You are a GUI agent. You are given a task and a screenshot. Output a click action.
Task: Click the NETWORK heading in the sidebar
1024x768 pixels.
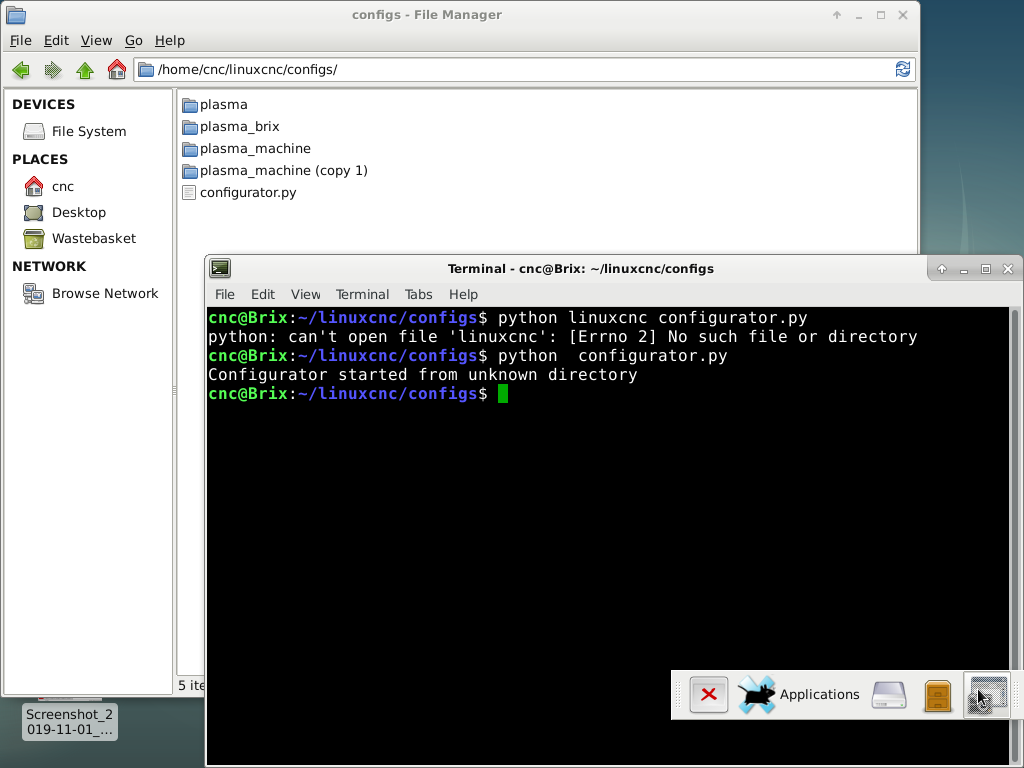pyautogui.click(x=49, y=266)
